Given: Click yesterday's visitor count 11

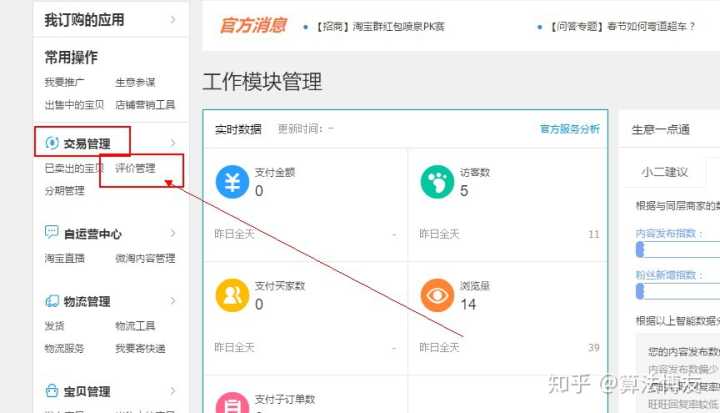Looking at the screenshot, I should click(x=594, y=234).
